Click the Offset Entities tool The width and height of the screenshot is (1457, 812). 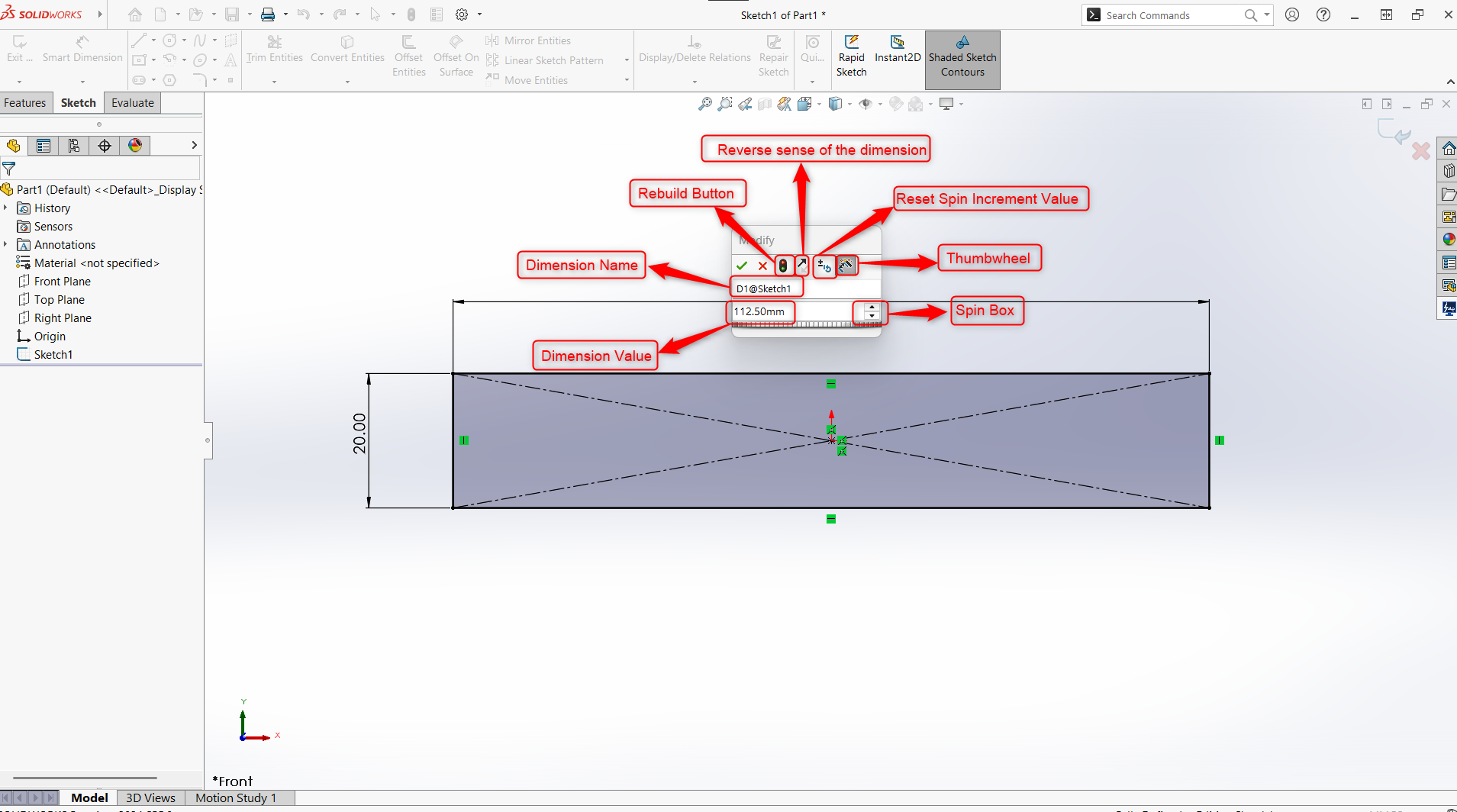coord(408,52)
